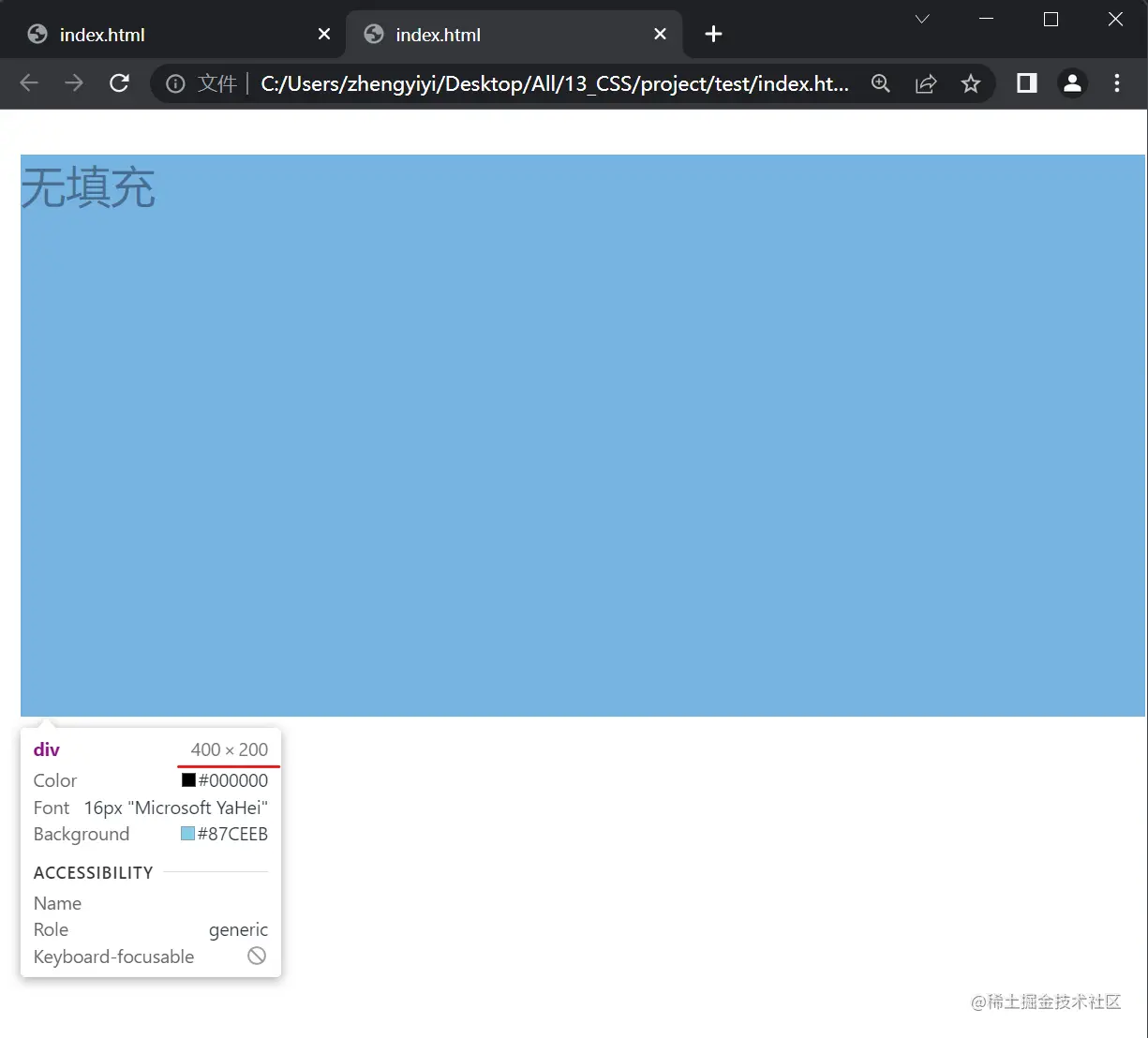
Task: Bookmark this page with the star icon
Action: coord(971,83)
